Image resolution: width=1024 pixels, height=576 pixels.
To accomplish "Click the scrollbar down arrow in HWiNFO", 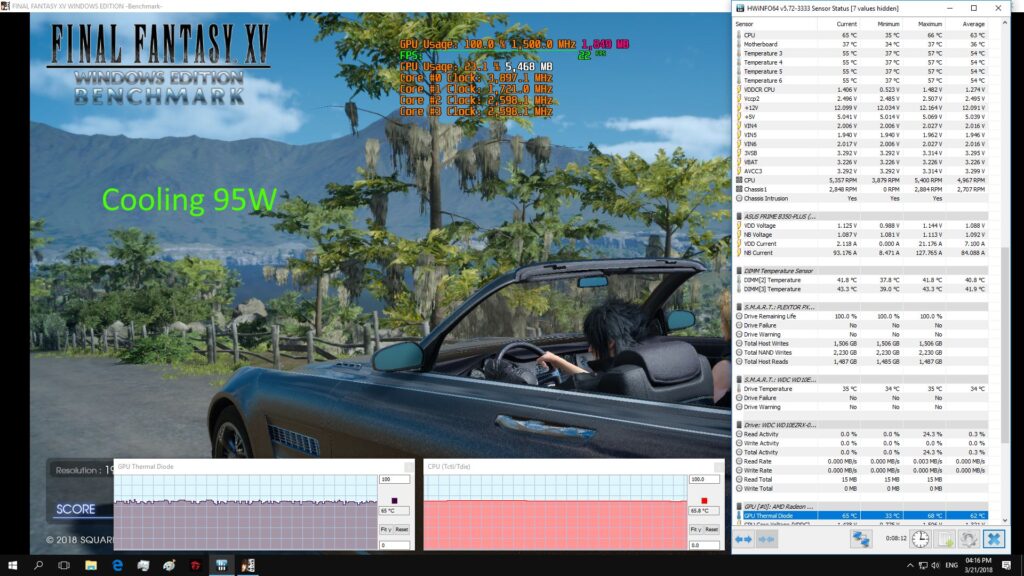I will pyautogui.click(x=1004, y=520).
